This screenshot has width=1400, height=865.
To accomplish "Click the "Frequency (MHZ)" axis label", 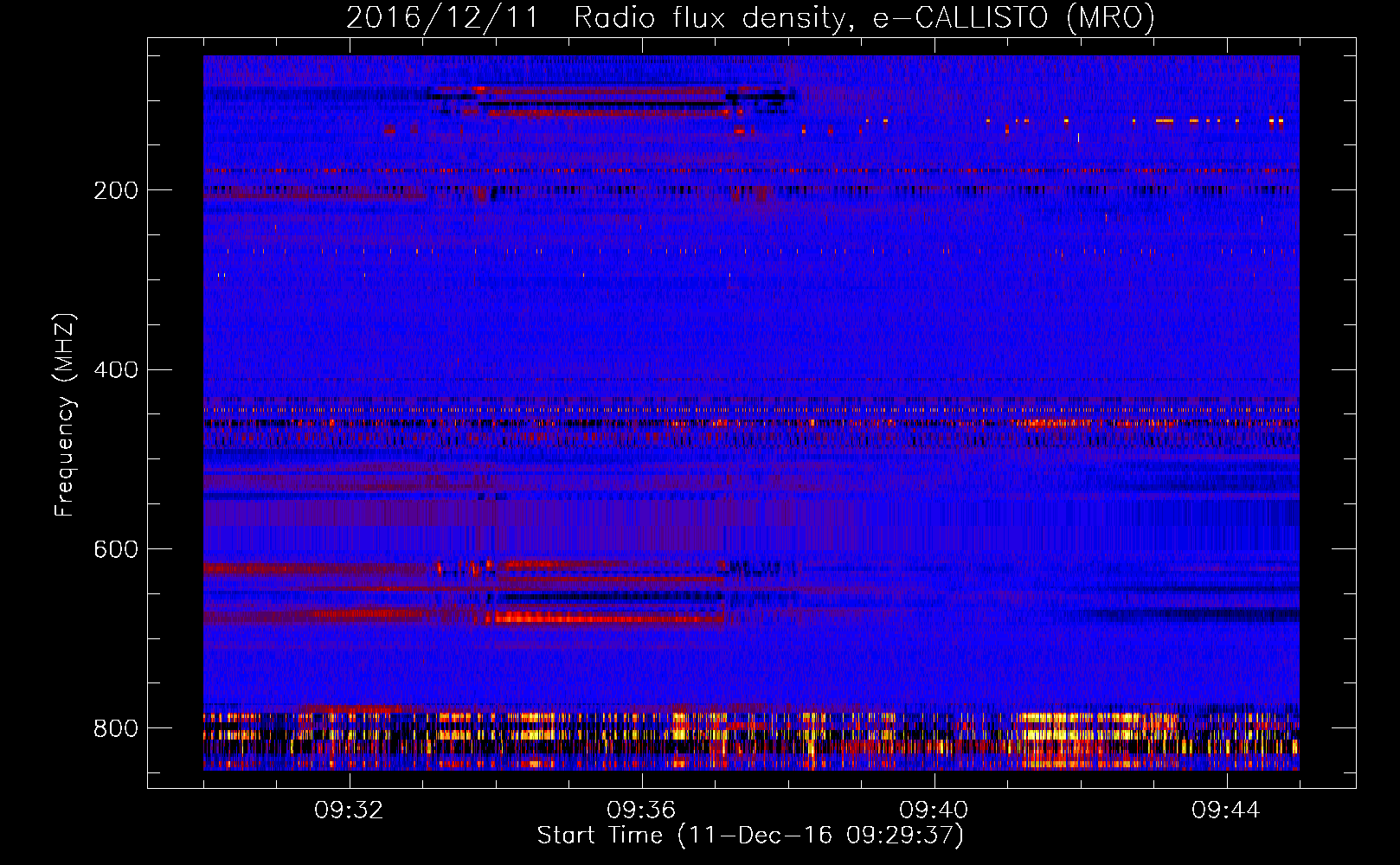I will 65,415.
